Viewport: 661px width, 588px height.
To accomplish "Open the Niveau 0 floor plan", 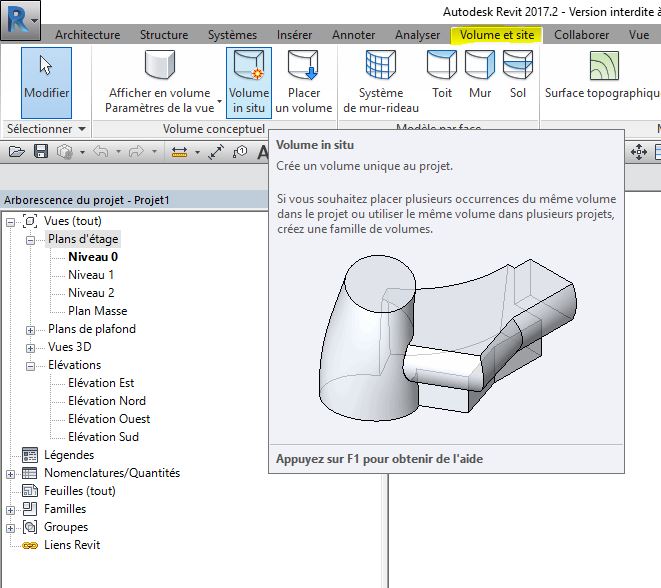I will [93, 257].
